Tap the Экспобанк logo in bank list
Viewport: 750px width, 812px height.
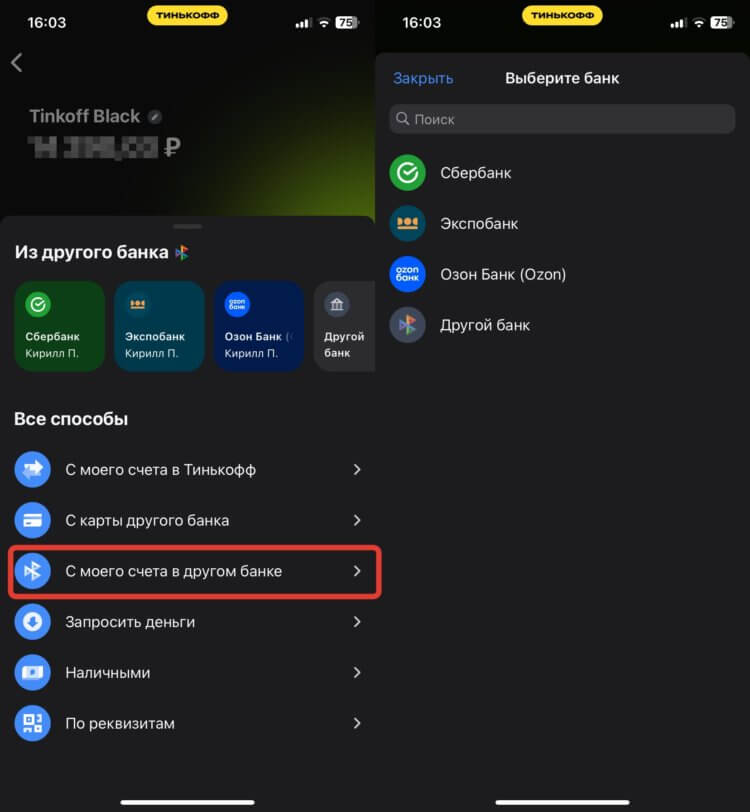tap(408, 224)
